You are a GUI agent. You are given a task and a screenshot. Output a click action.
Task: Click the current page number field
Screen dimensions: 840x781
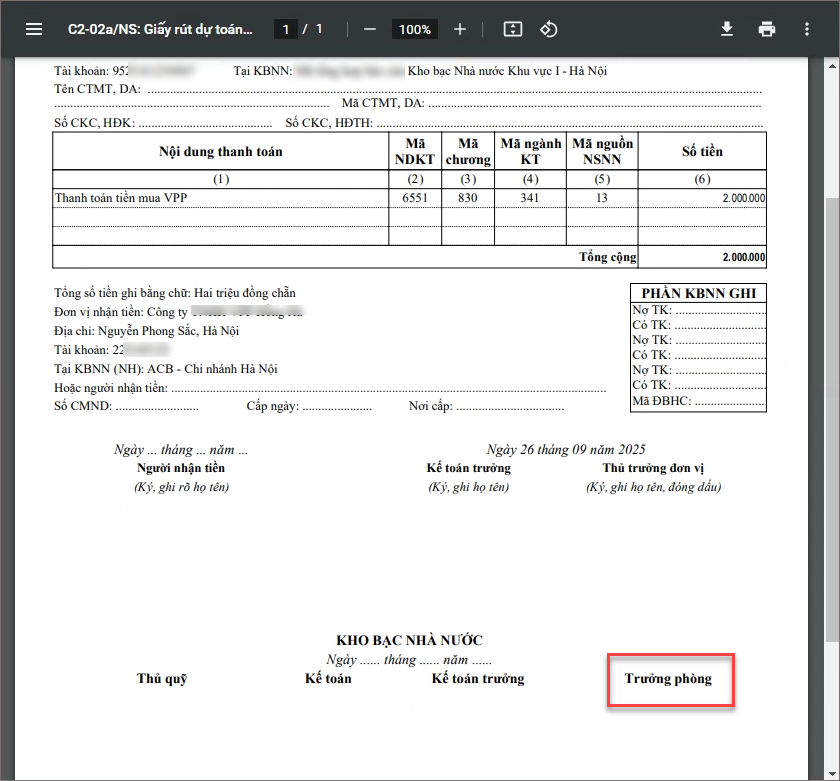pyautogui.click(x=286, y=29)
